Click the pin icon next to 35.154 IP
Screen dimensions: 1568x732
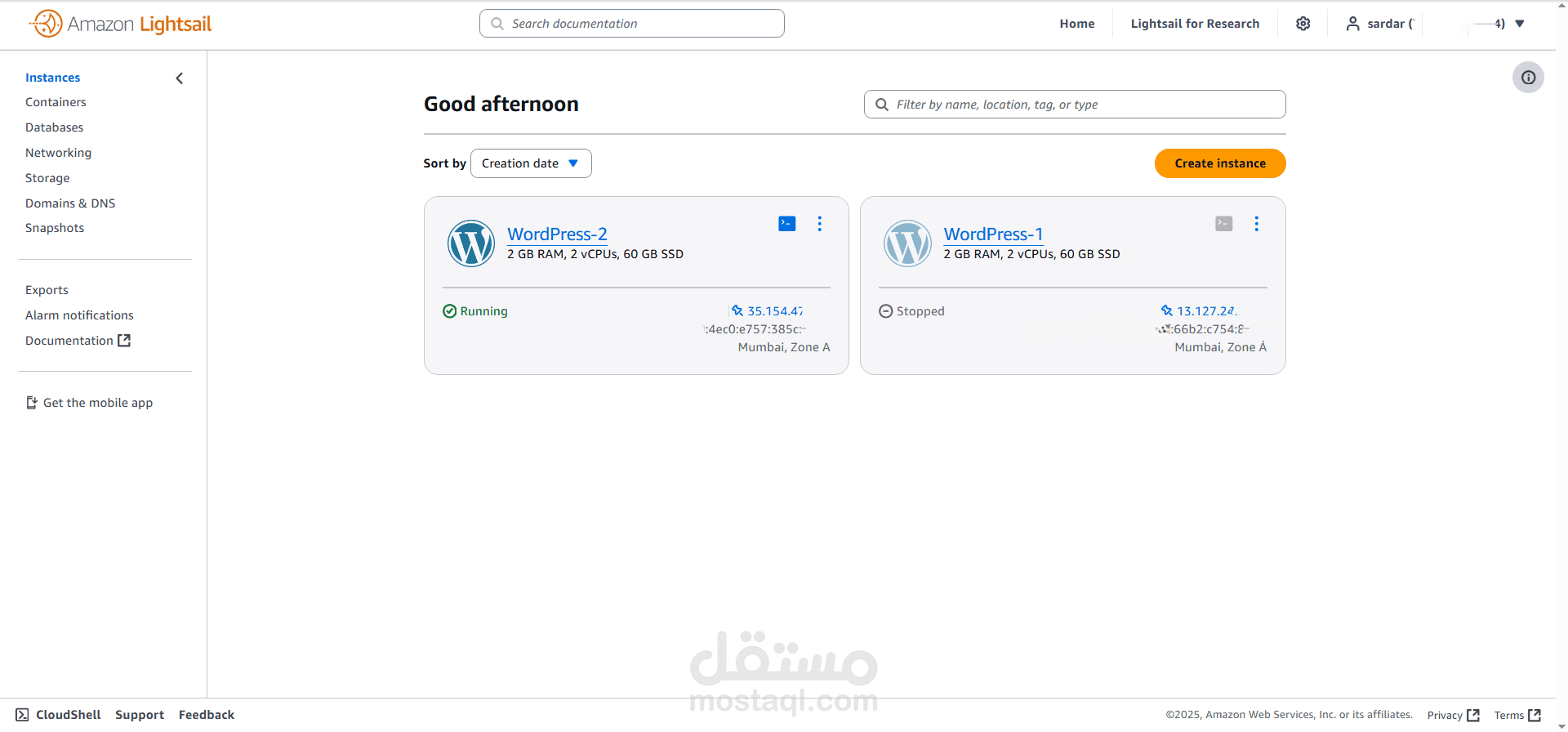pyautogui.click(x=737, y=310)
